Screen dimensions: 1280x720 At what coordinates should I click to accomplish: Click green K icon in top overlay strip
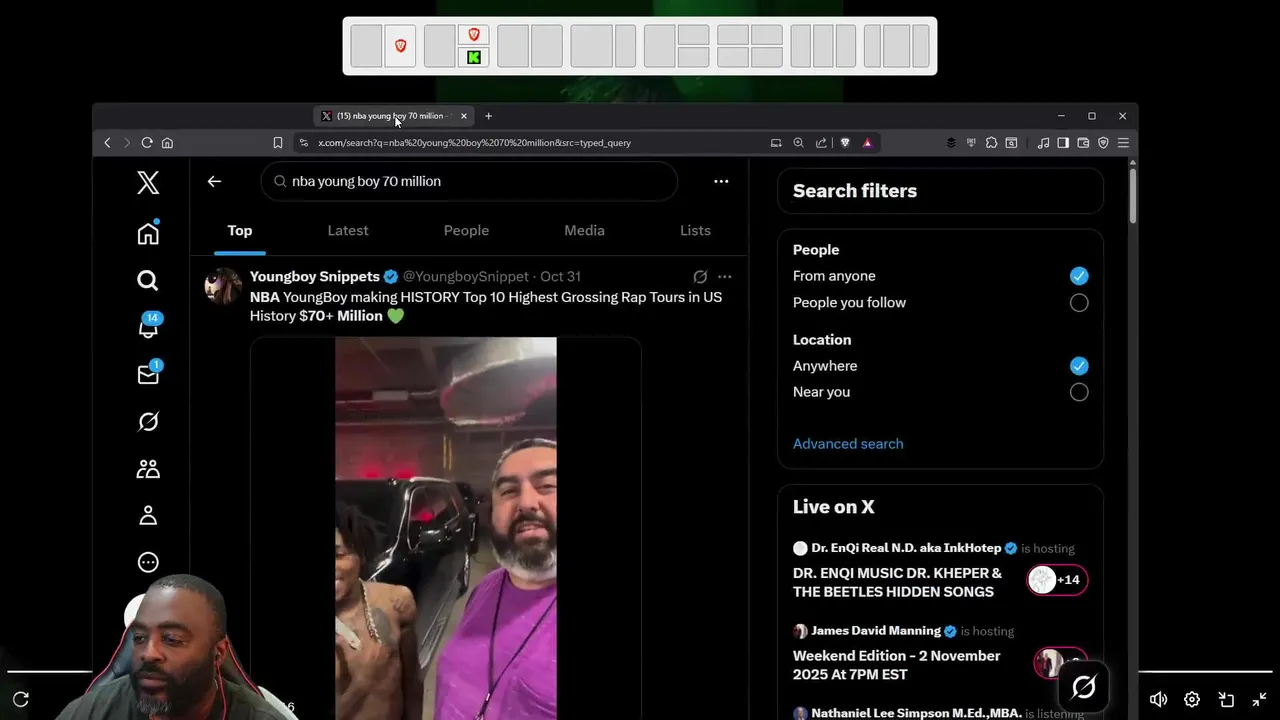coord(474,58)
